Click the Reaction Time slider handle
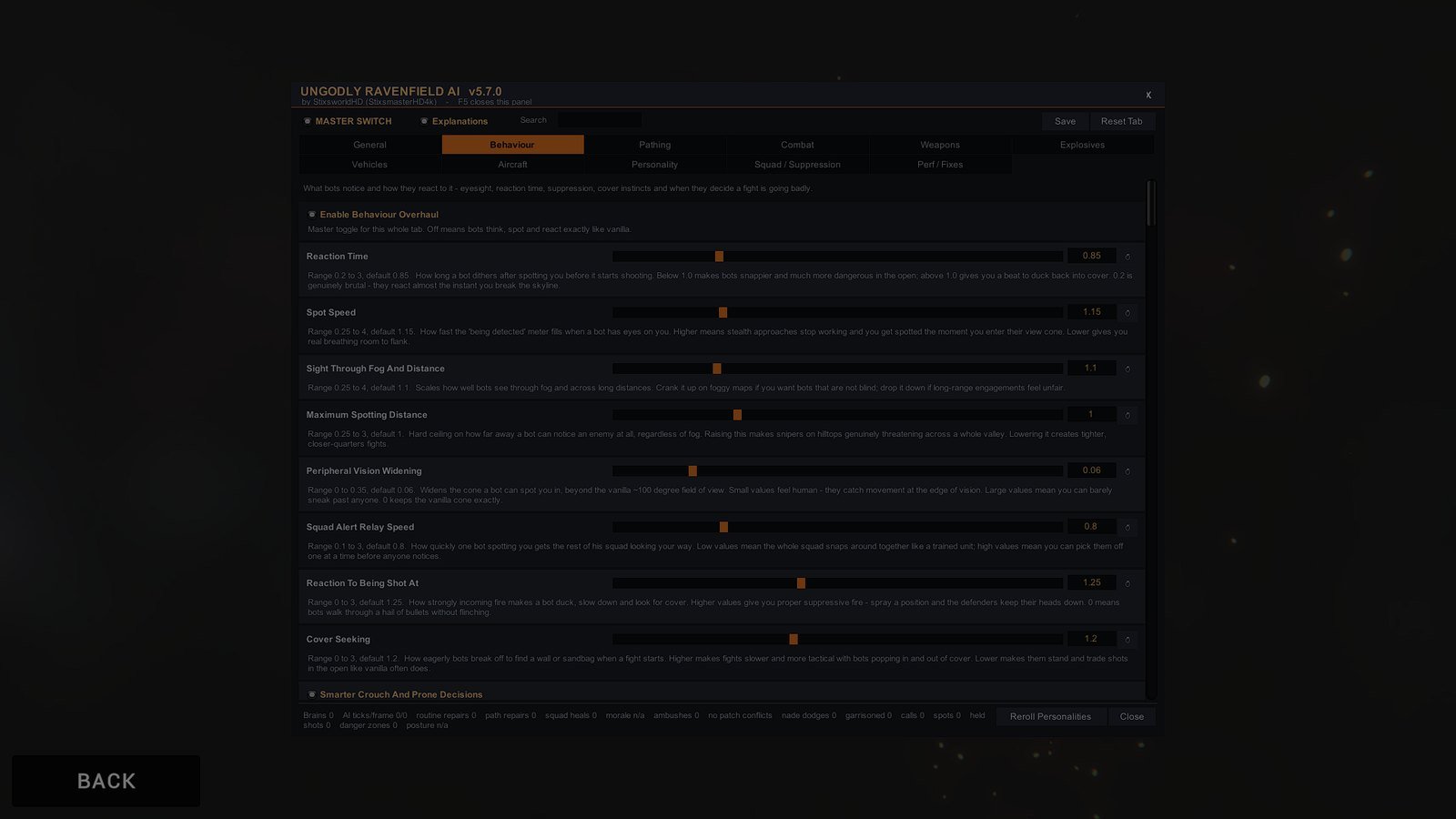This screenshot has width=1456, height=819. (719, 257)
